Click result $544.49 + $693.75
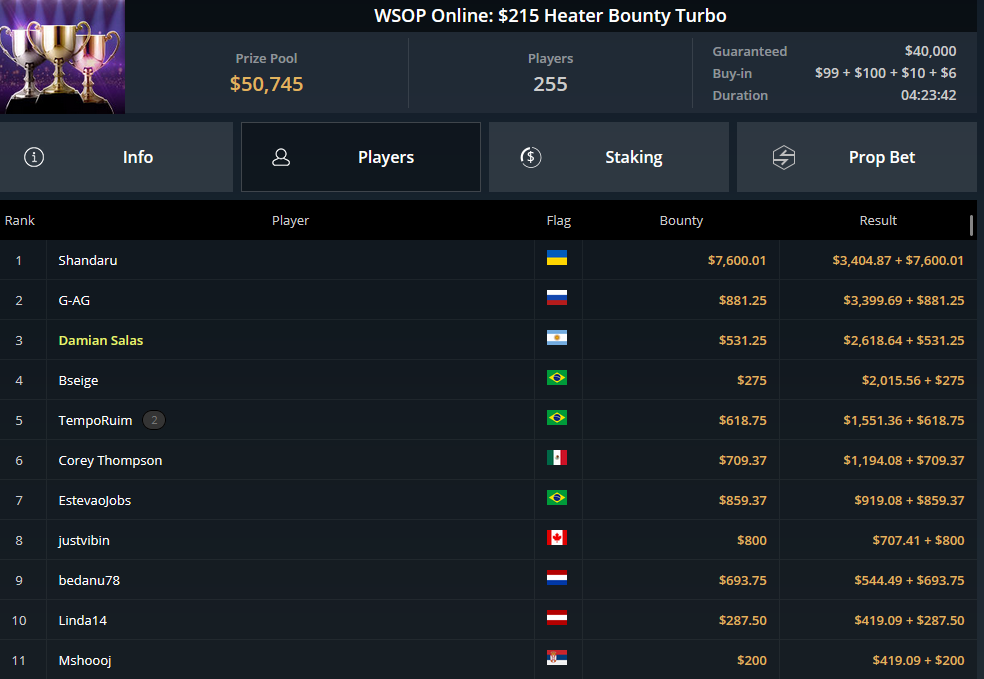984x679 pixels. [909, 580]
